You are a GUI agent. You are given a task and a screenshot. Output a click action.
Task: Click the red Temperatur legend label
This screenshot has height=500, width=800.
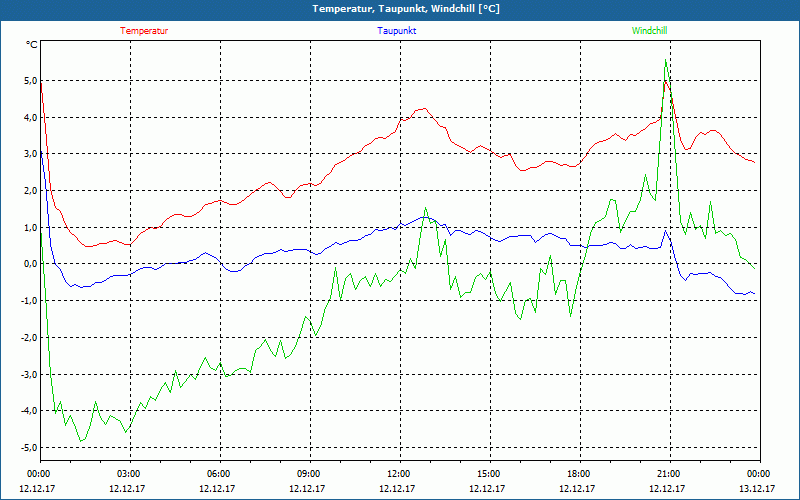tap(144, 31)
